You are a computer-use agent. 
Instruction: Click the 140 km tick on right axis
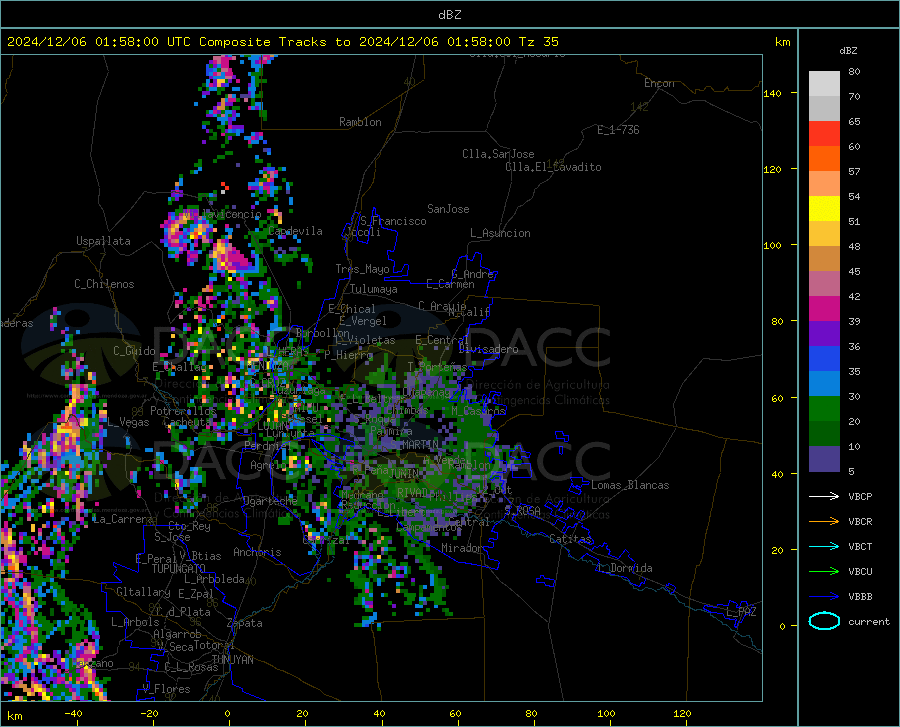(773, 93)
